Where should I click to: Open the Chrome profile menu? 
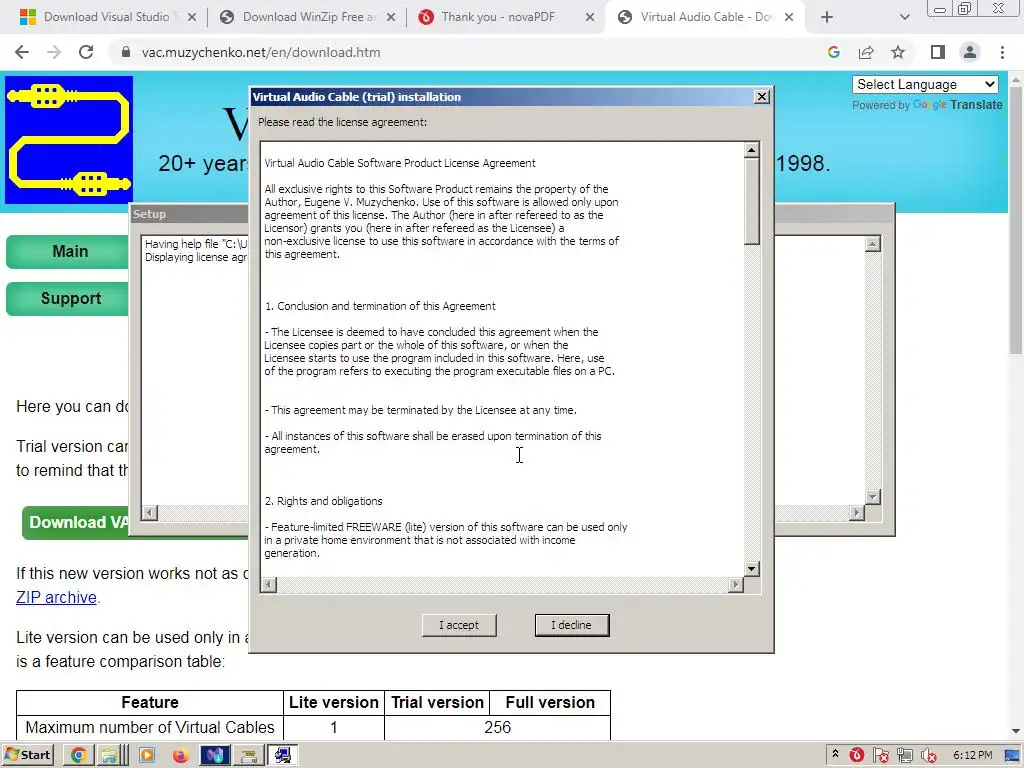(x=970, y=52)
